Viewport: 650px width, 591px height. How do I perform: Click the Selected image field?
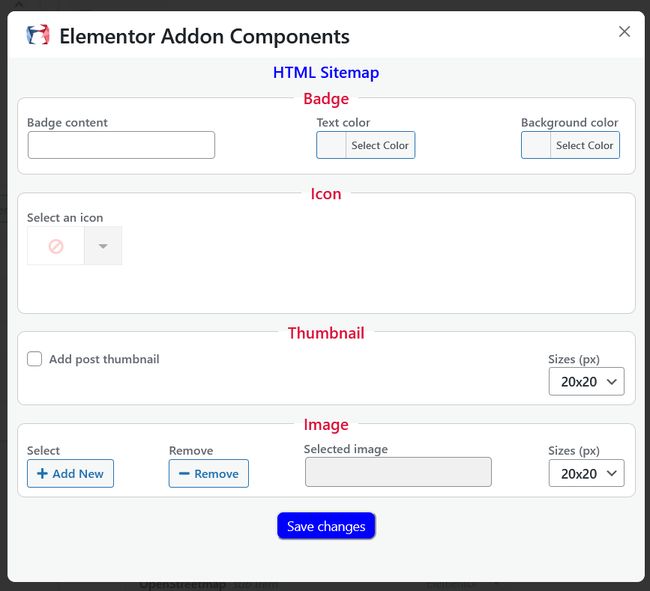398,472
